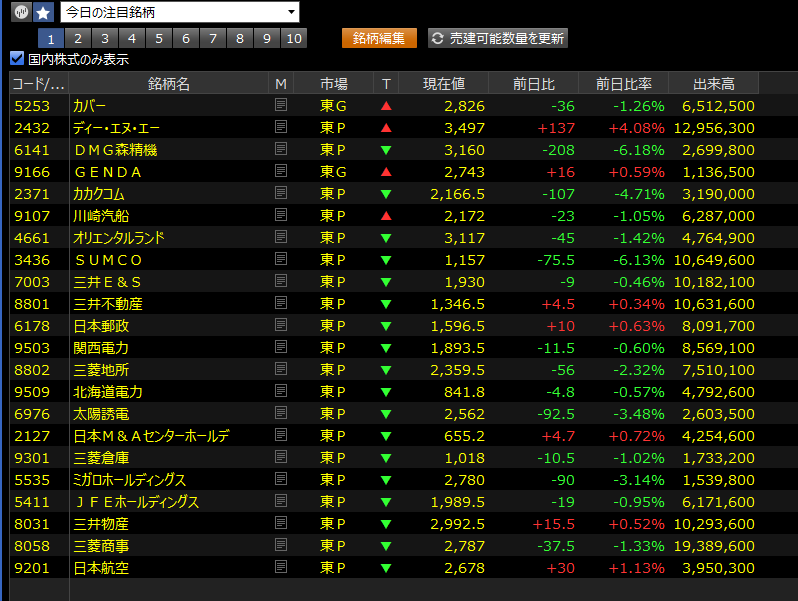Click GENDA market 東G cell
Viewport: 798px width, 601px height.
pyautogui.click(x=333, y=172)
